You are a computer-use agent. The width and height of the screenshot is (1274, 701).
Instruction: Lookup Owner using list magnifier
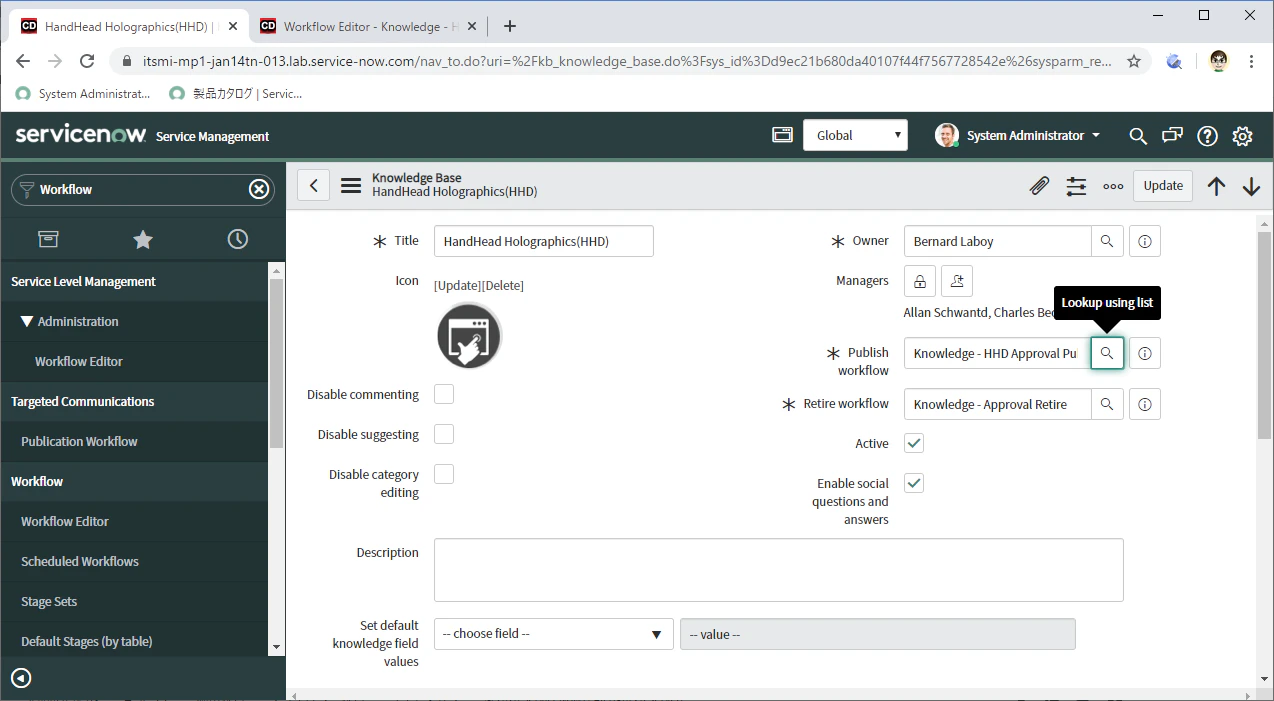(x=1107, y=241)
